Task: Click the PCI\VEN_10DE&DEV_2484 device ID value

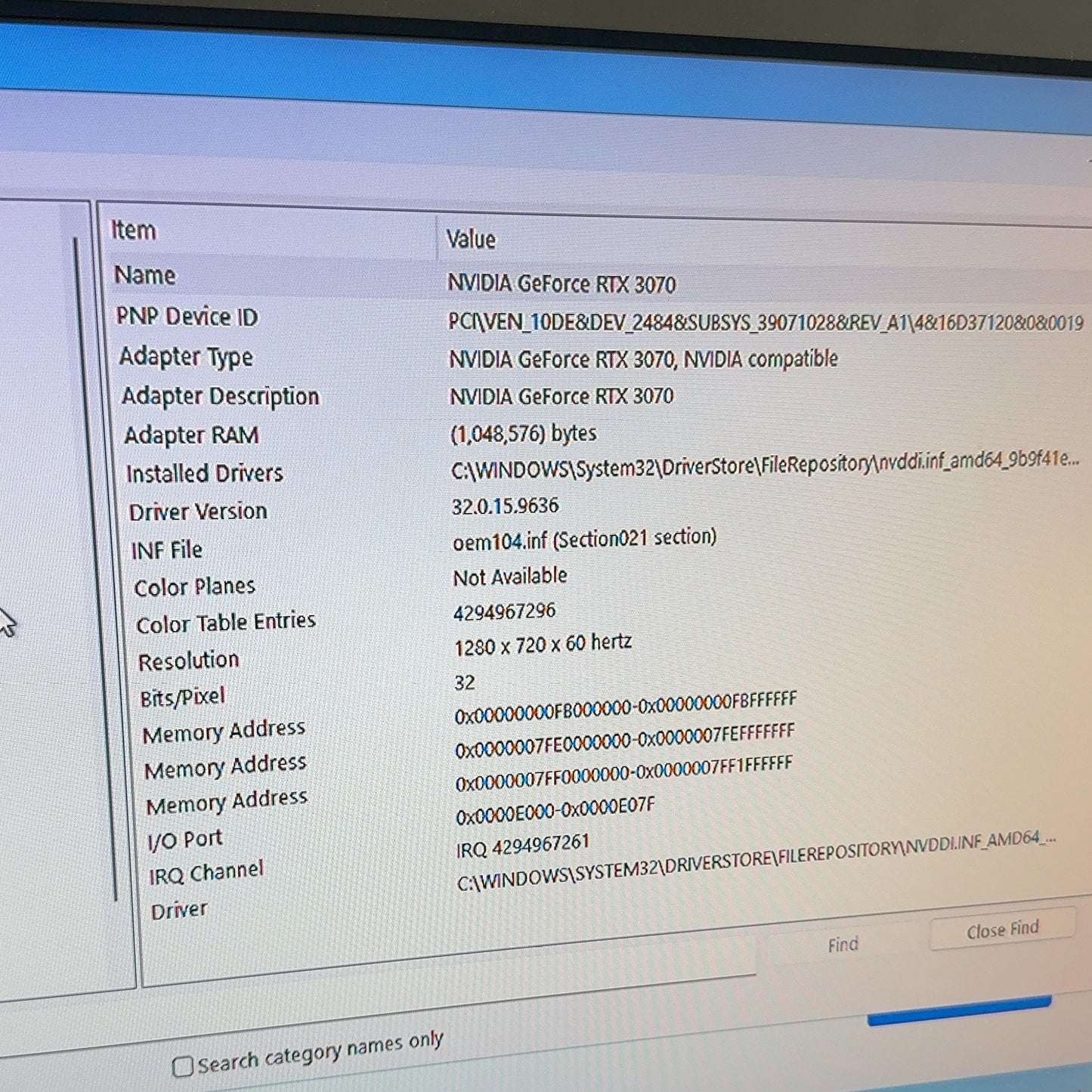Action: [766, 323]
